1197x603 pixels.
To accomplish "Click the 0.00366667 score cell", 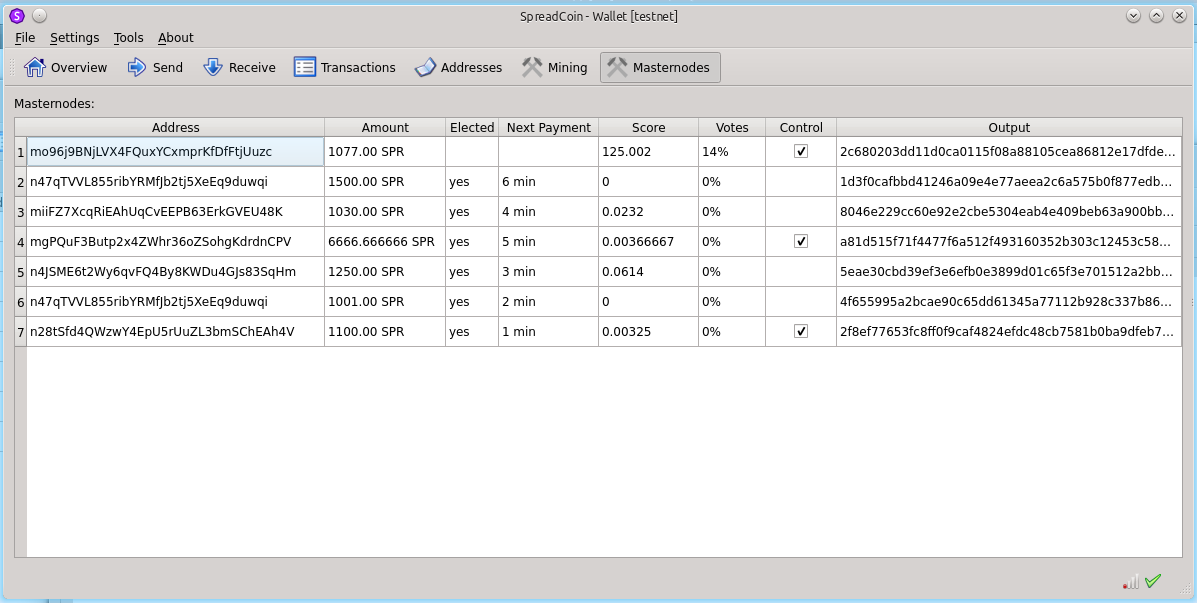I will [x=648, y=241].
